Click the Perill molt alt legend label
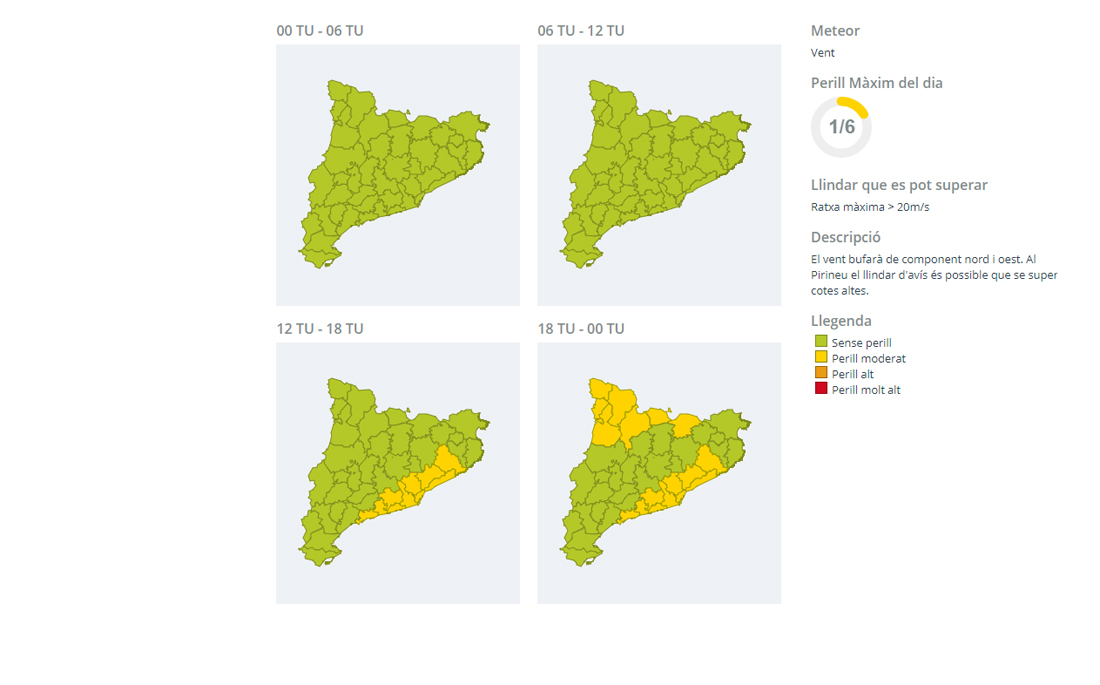 coord(866,390)
